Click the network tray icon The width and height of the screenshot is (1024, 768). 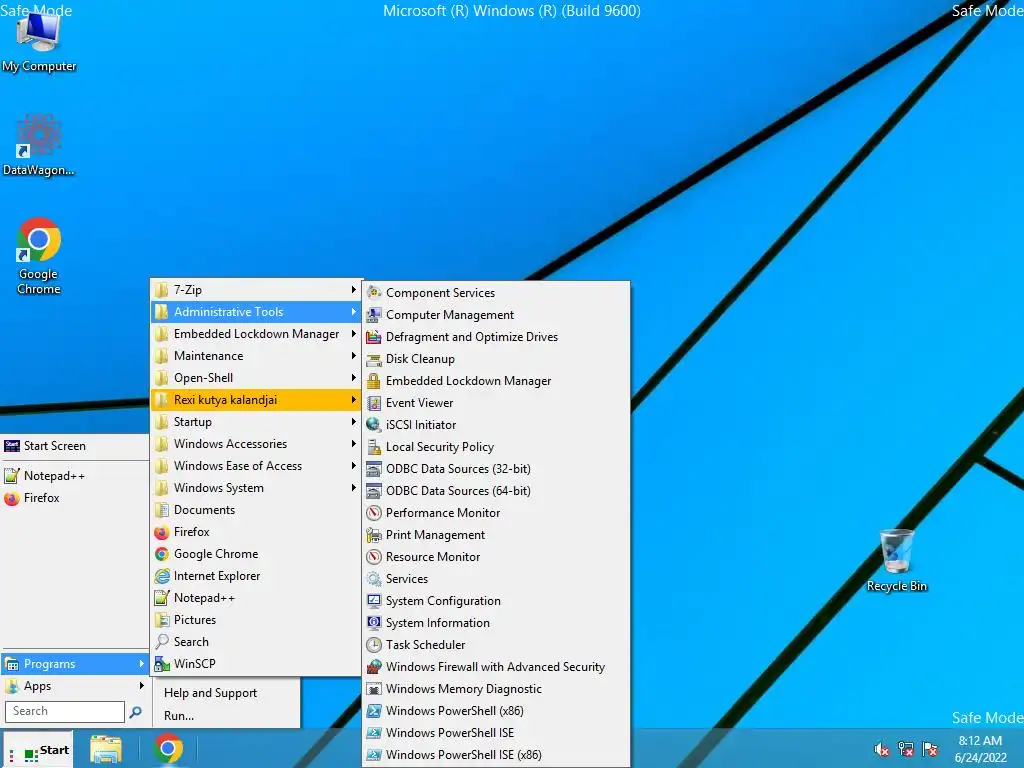click(905, 749)
